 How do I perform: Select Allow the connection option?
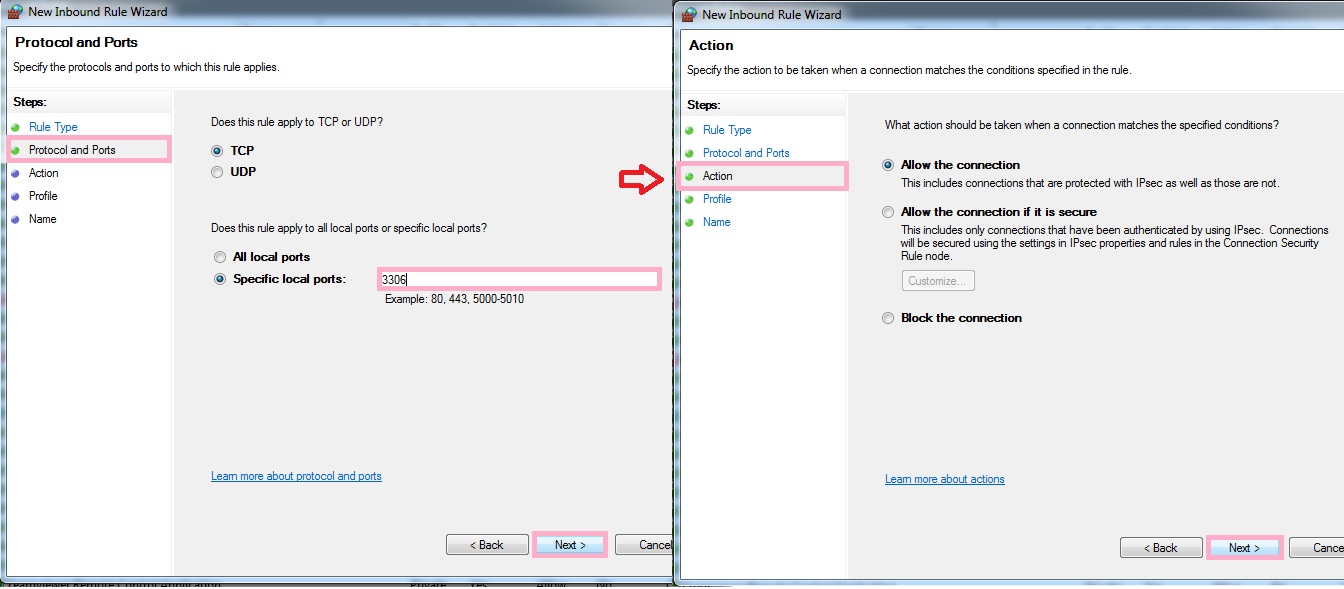[x=888, y=165]
